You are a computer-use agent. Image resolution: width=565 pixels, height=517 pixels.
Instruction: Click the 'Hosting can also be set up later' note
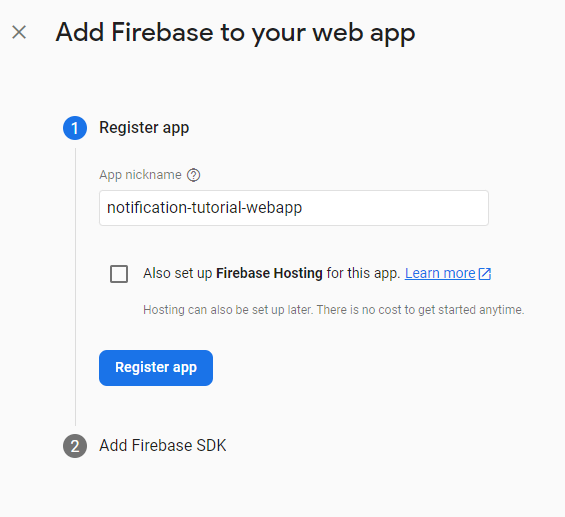click(334, 310)
